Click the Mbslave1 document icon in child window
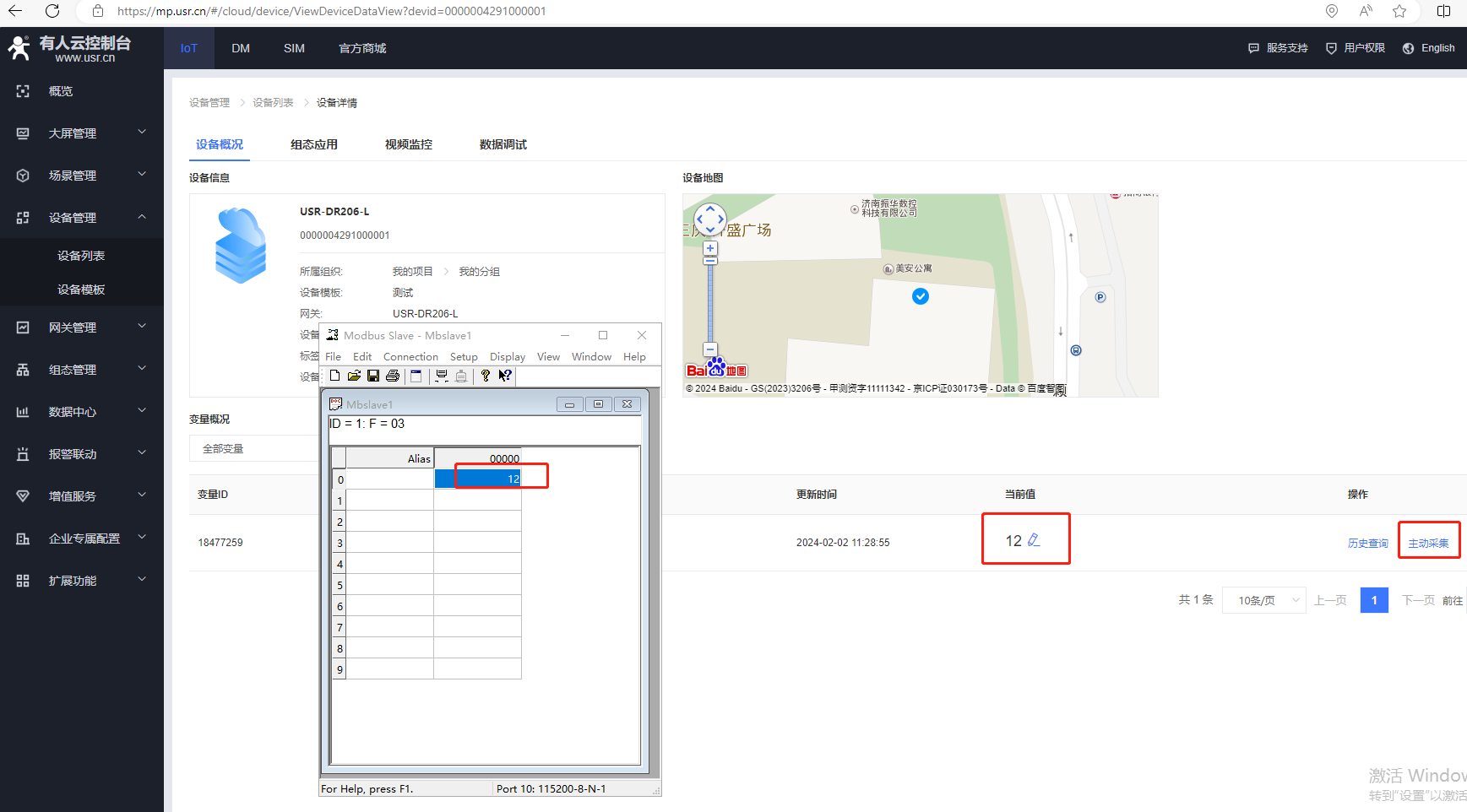 tap(336, 404)
